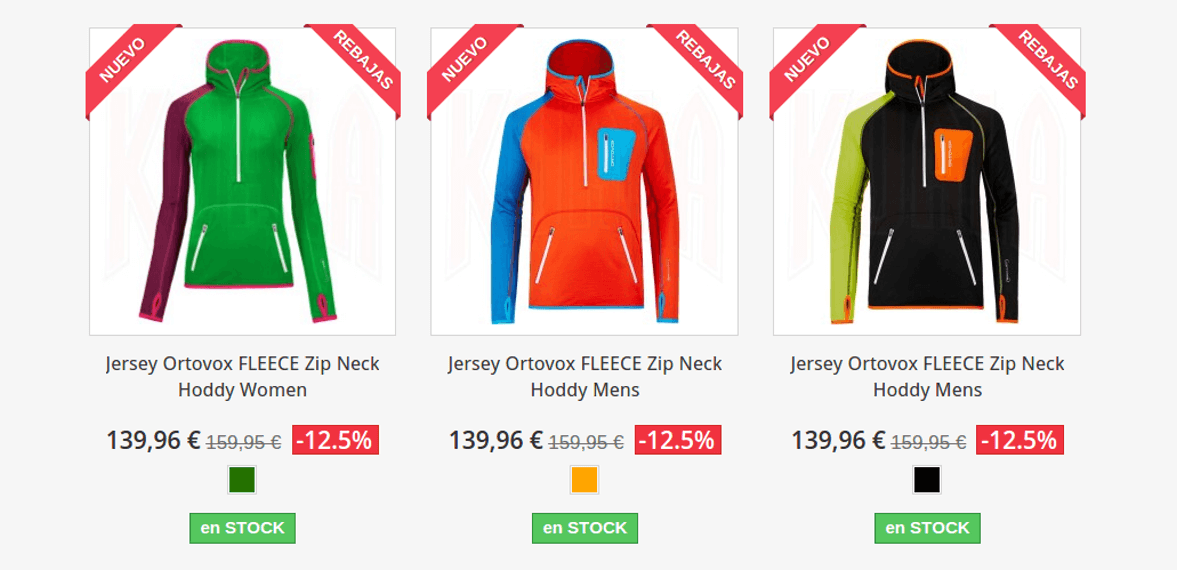This screenshot has height=570, width=1177.
Task: Click en STOCK badge under women's hoody
Action: pos(242,528)
